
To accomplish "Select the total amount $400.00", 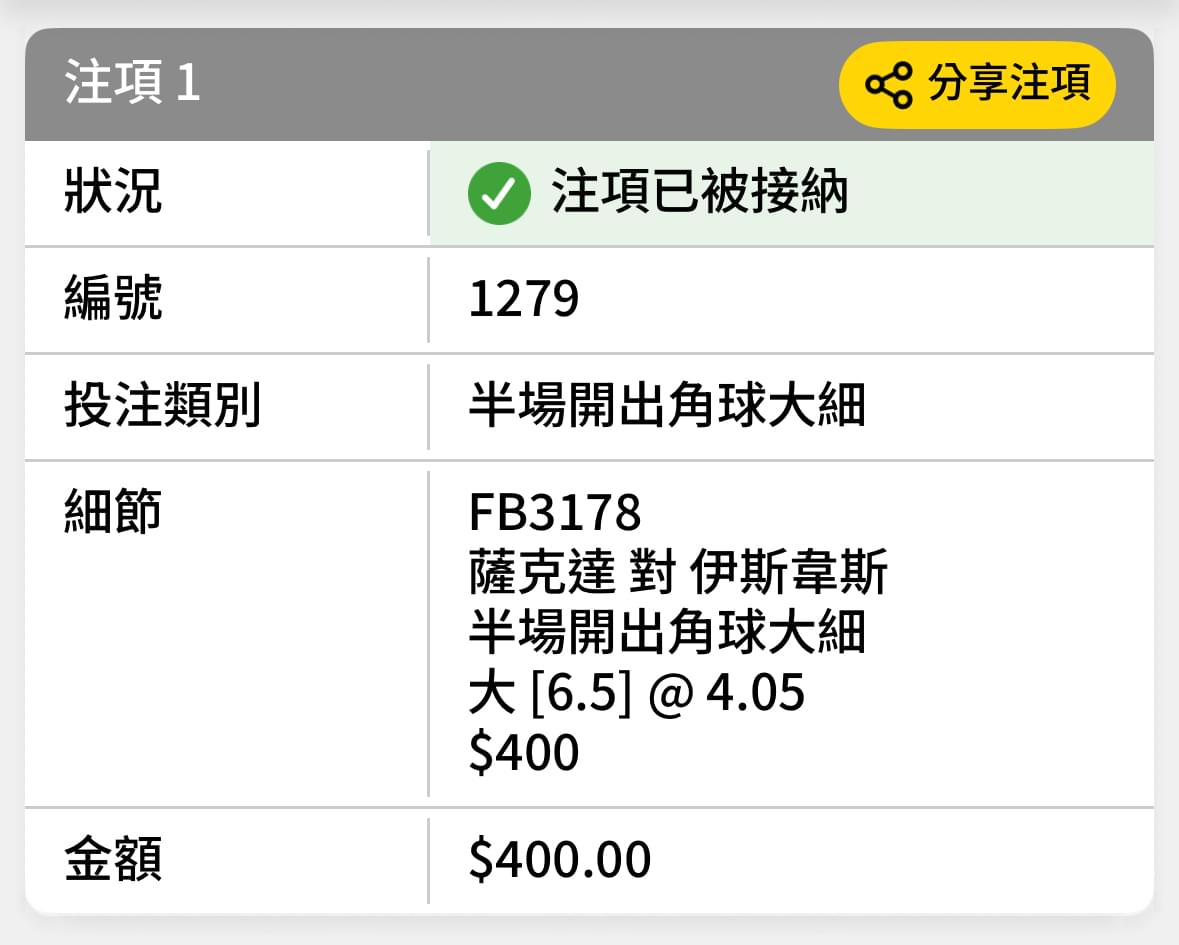I will click(559, 859).
